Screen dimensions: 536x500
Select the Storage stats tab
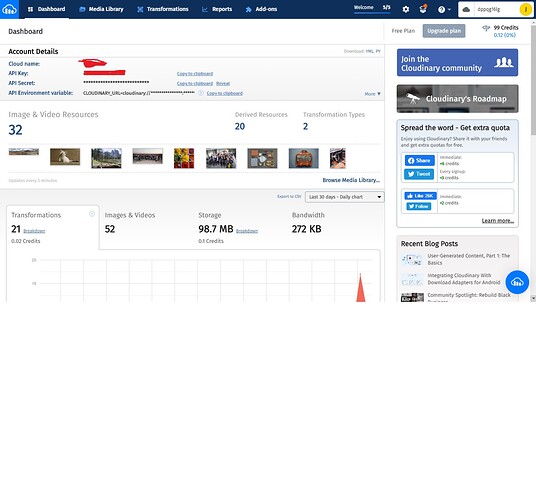[x=239, y=226]
